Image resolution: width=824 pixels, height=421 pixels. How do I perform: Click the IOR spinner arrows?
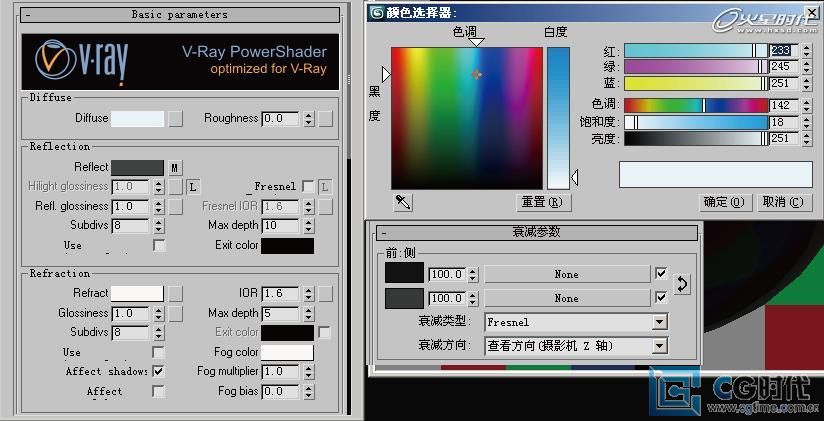[308, 294]
